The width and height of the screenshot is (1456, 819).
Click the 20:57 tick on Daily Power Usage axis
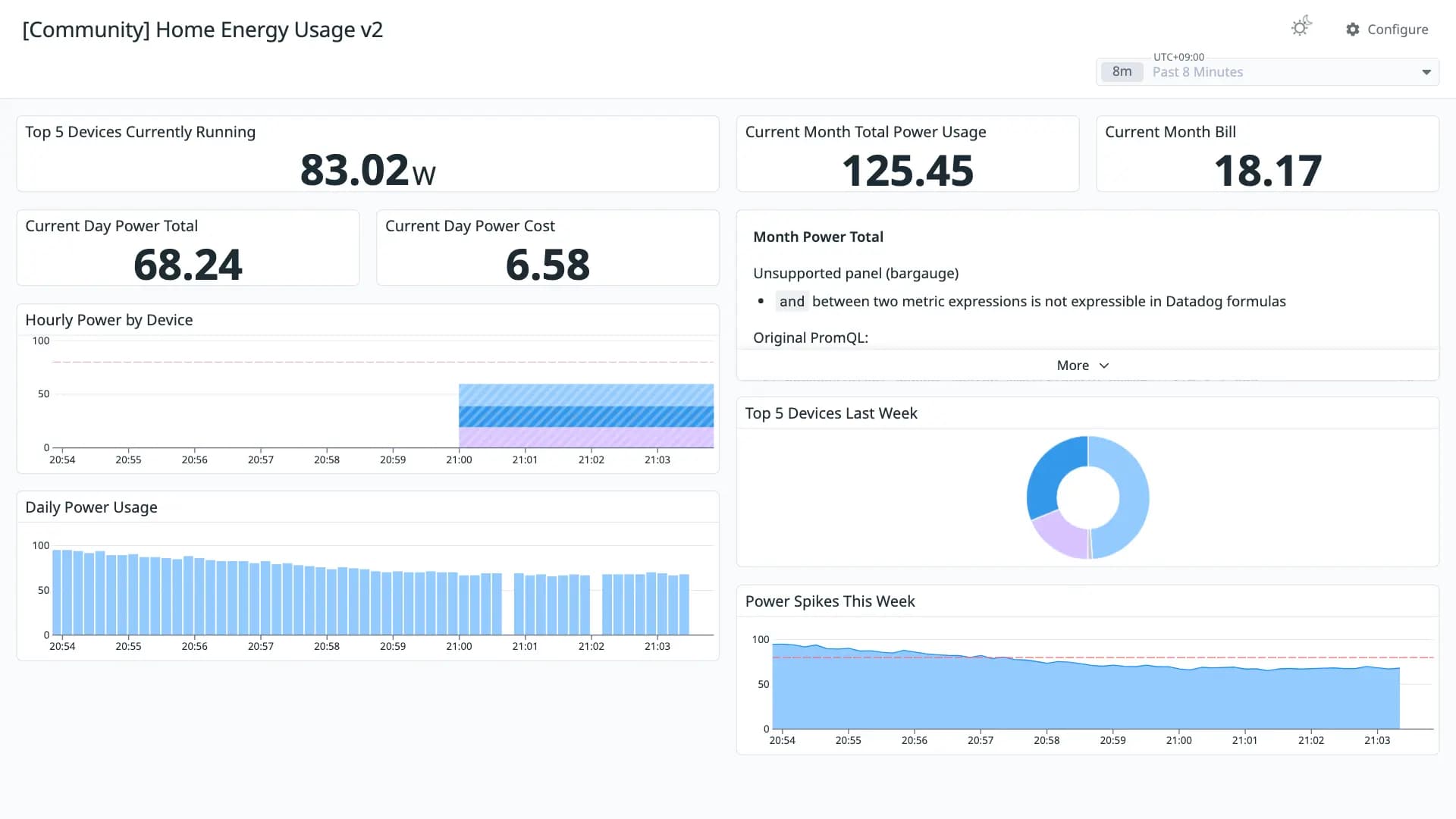point(260,646)
